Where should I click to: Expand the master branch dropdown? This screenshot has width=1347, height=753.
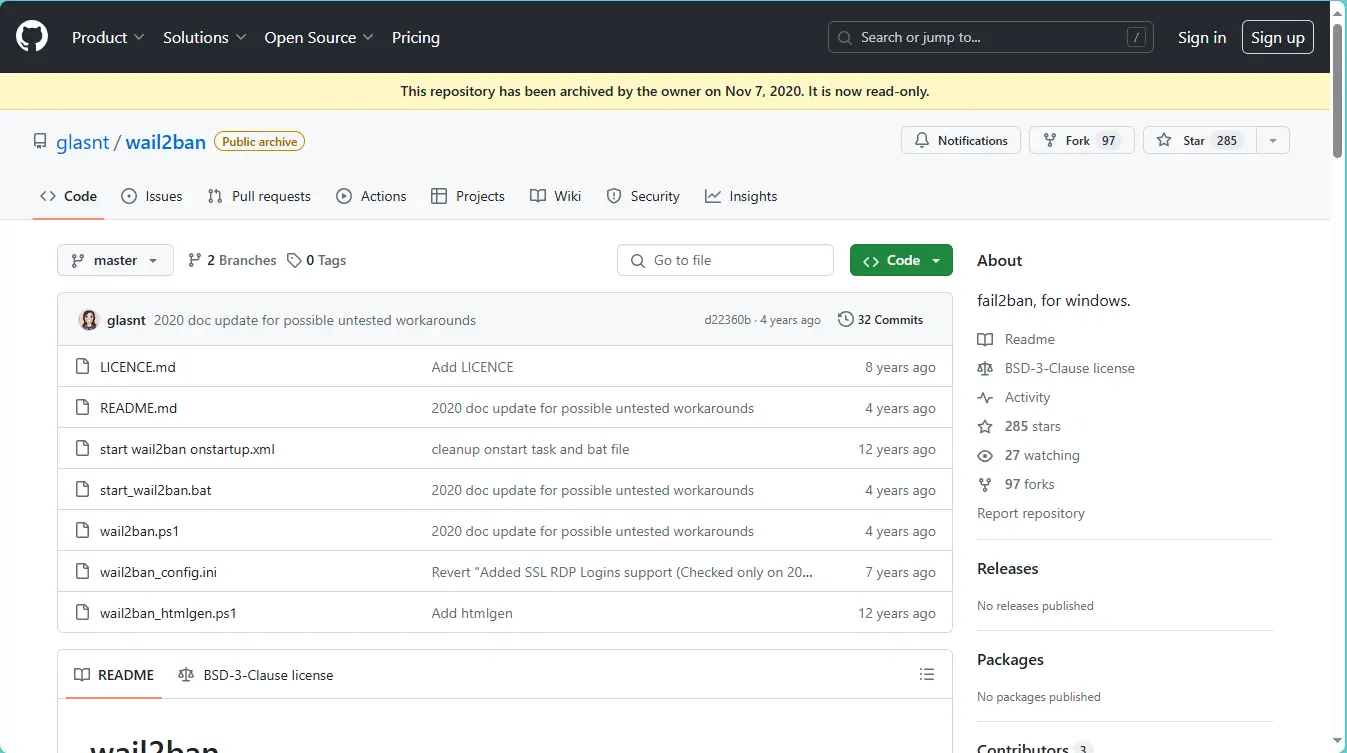[115, 260]
